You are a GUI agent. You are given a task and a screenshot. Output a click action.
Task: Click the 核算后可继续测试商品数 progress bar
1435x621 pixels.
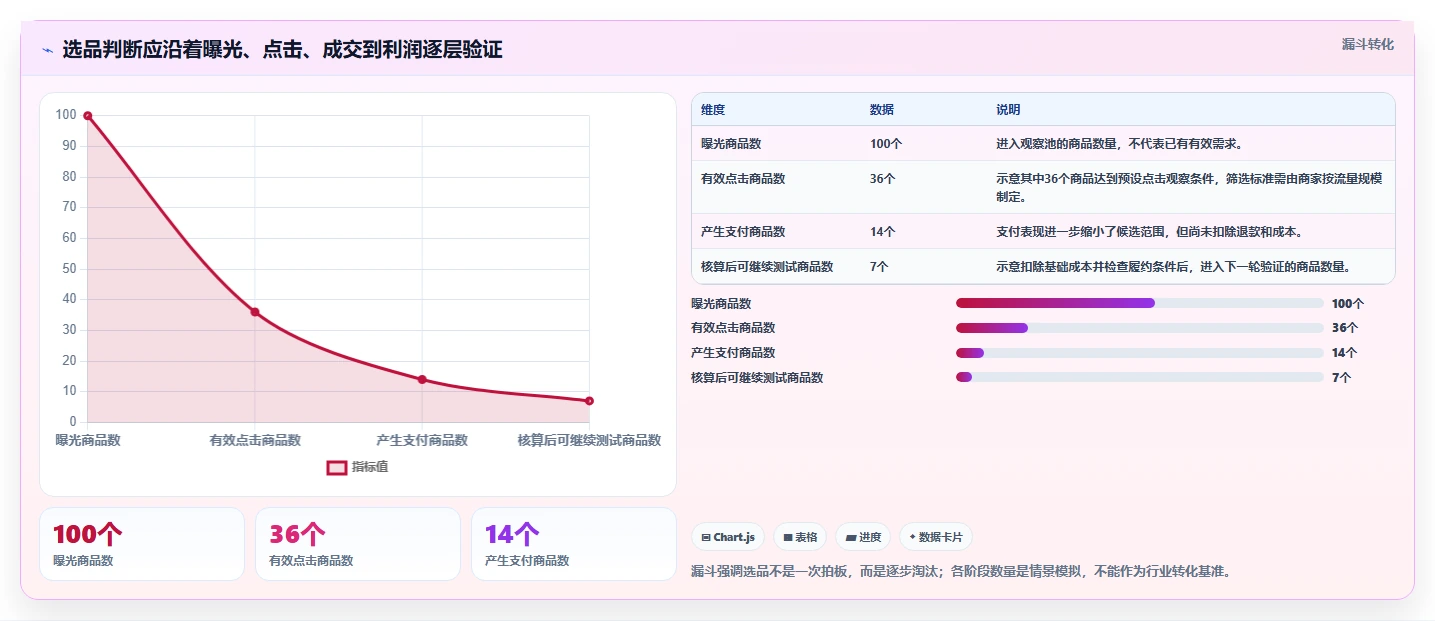(x=1140, y=377)
